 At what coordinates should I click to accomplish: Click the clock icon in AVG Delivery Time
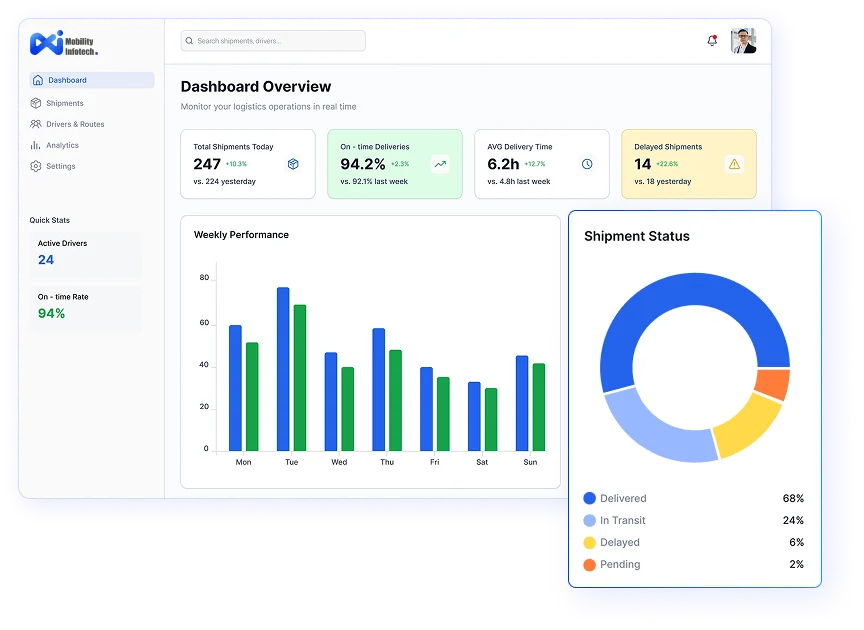point(587,164)
